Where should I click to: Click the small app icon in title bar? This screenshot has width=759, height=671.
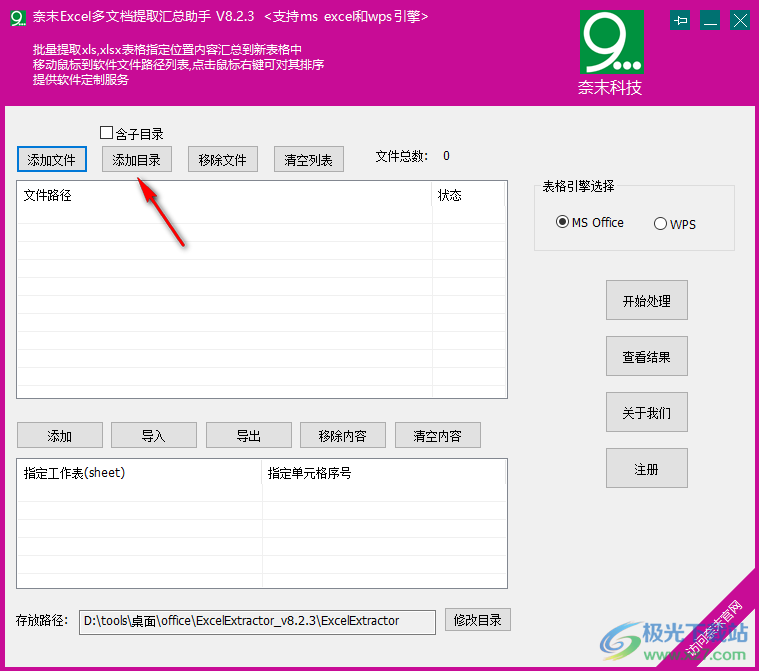(x=18, y=18)
